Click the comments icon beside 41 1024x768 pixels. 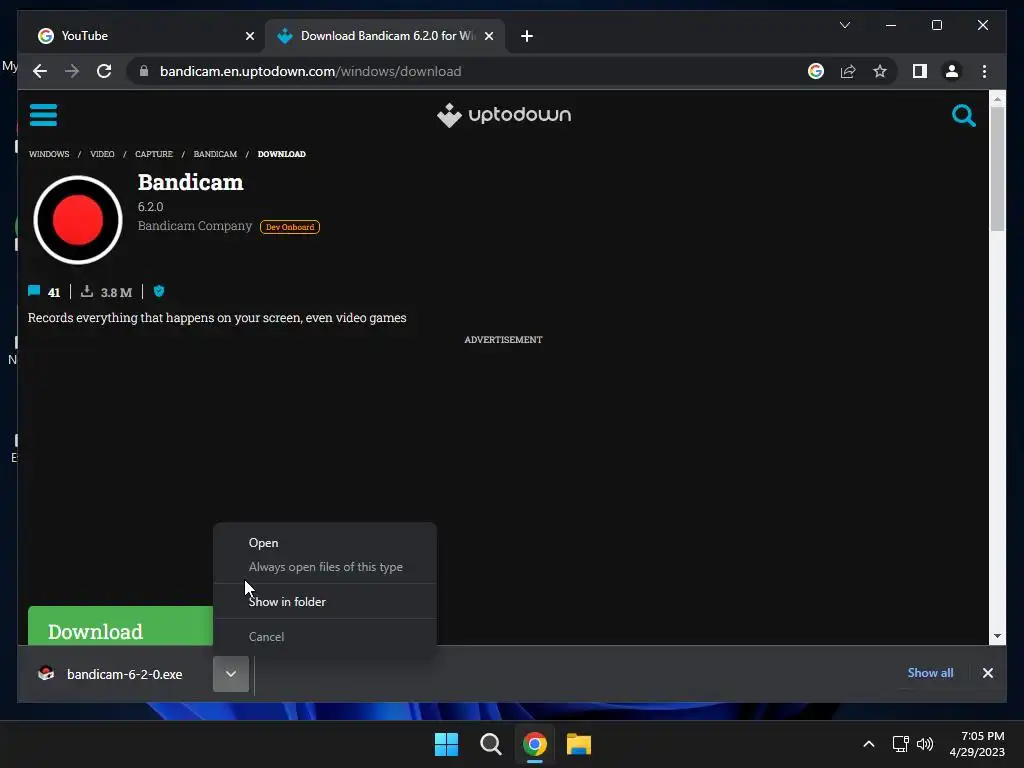[x=34, y=291]
